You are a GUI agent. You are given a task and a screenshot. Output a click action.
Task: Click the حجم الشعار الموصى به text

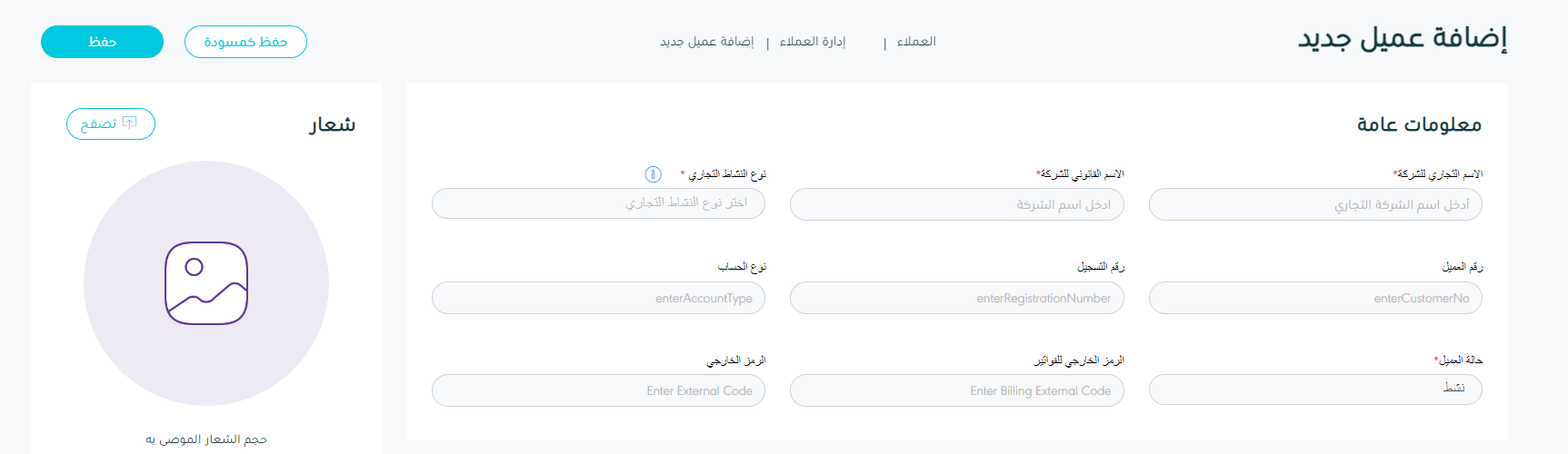[x=206, y=439]
